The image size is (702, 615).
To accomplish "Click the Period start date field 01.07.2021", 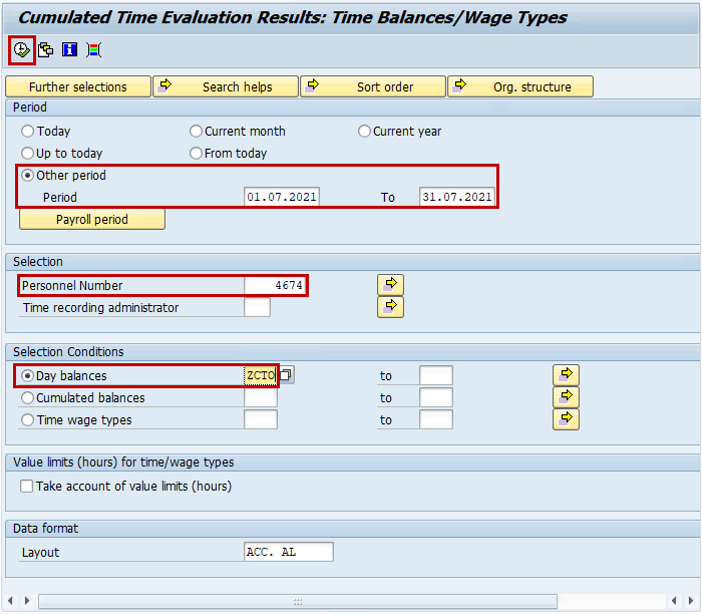I will point(282,197).
